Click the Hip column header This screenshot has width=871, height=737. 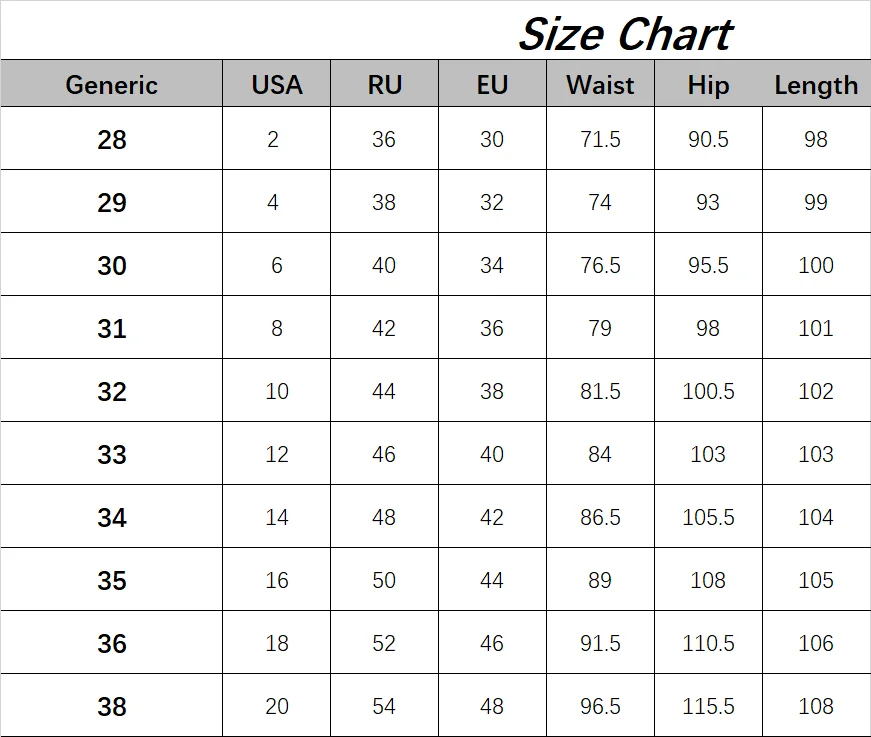(708, 85)
